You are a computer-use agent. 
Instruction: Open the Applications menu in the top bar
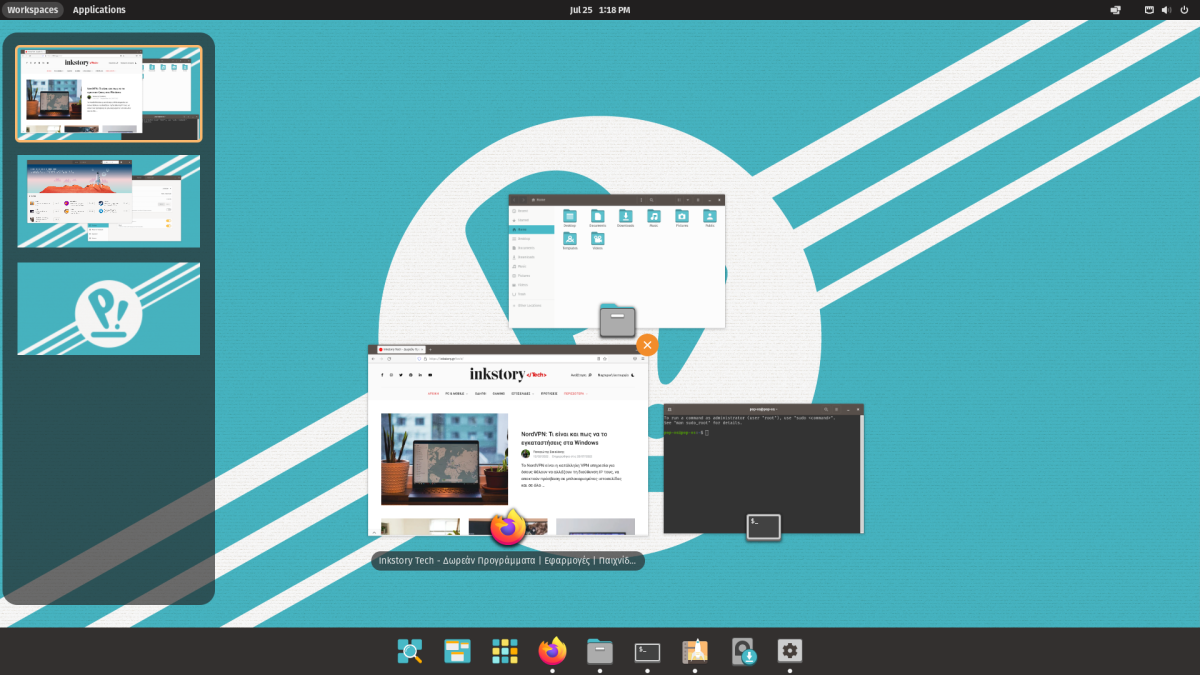[99, 9]
